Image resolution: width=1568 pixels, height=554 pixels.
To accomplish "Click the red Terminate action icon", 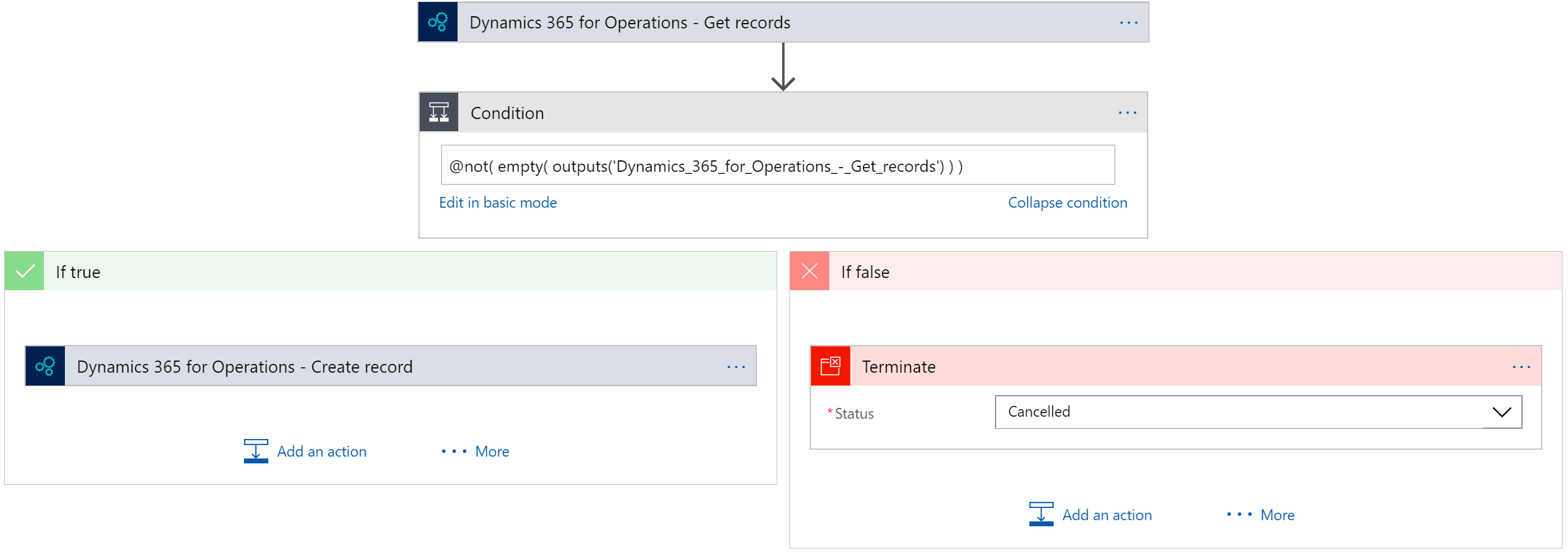I will pyautogui.click(x=831, y=366).
